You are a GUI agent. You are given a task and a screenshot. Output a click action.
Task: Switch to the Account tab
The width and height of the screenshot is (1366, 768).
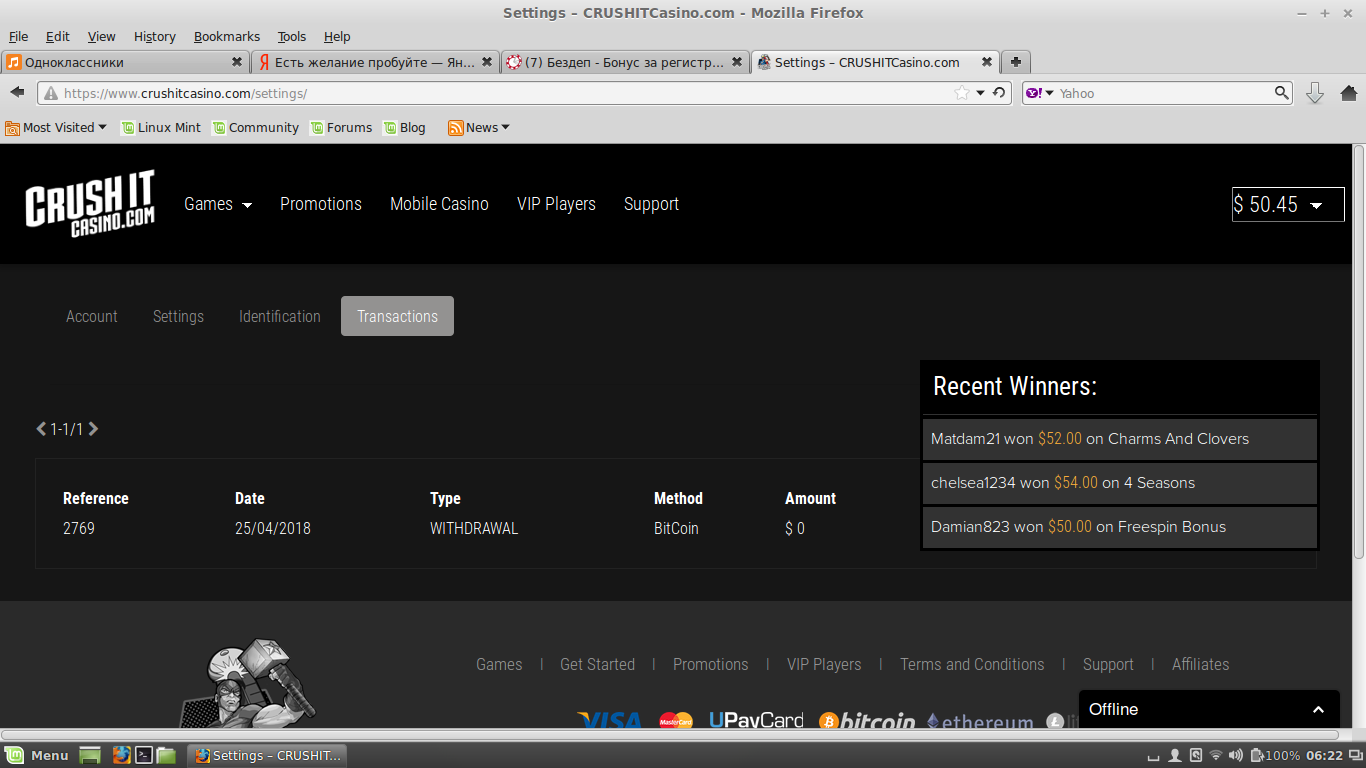[x=92, y=316]
